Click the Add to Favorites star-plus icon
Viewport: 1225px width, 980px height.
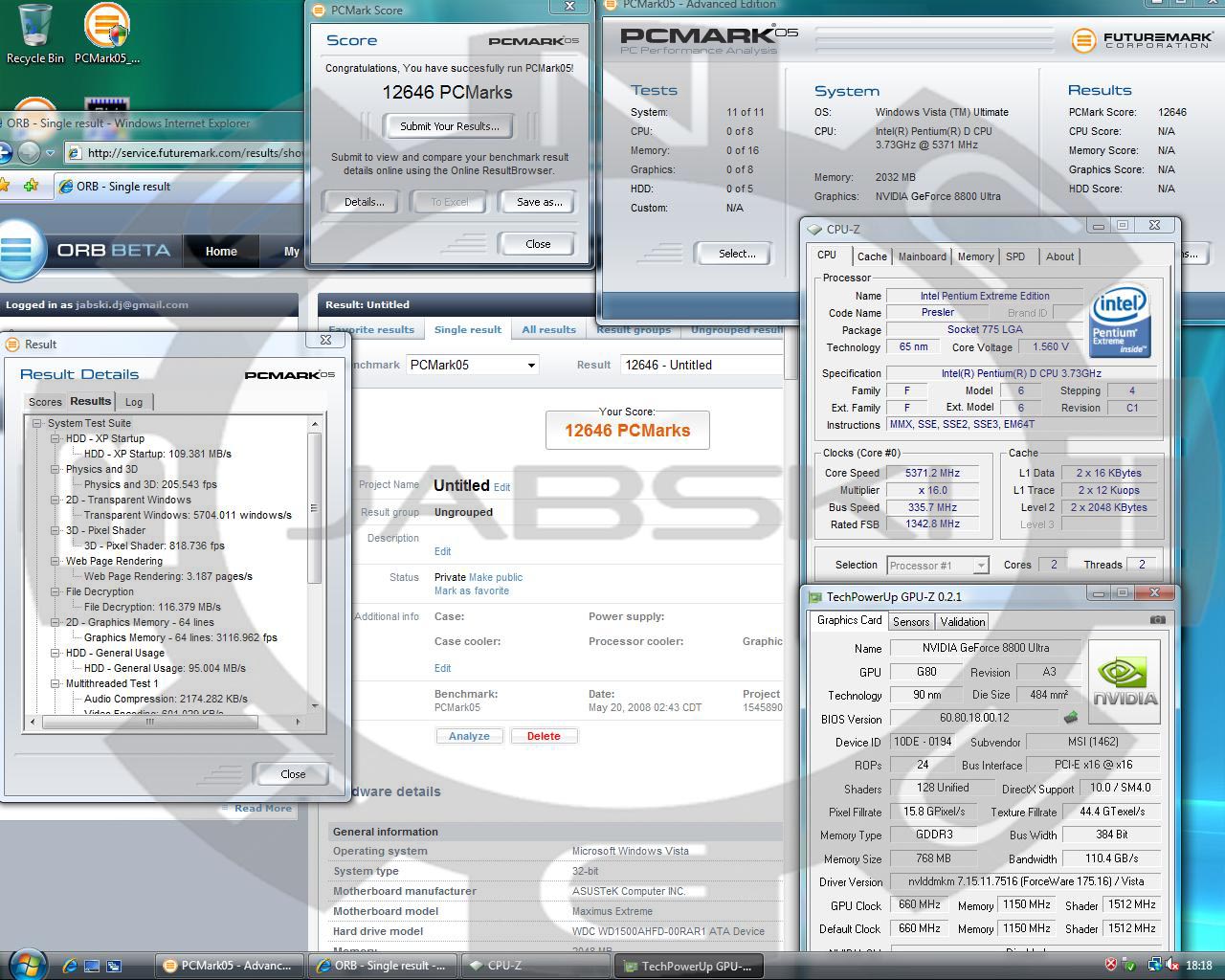[x=32, y=186]
